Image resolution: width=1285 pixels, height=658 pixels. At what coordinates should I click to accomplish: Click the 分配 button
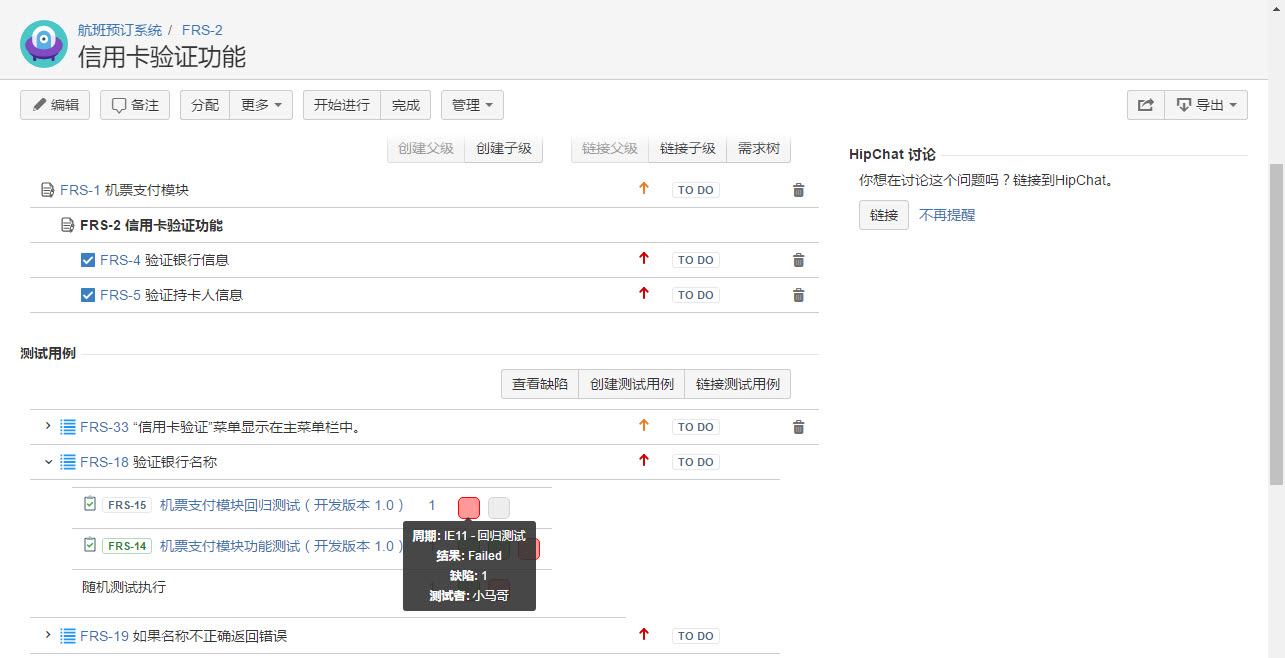pos(205,105)
